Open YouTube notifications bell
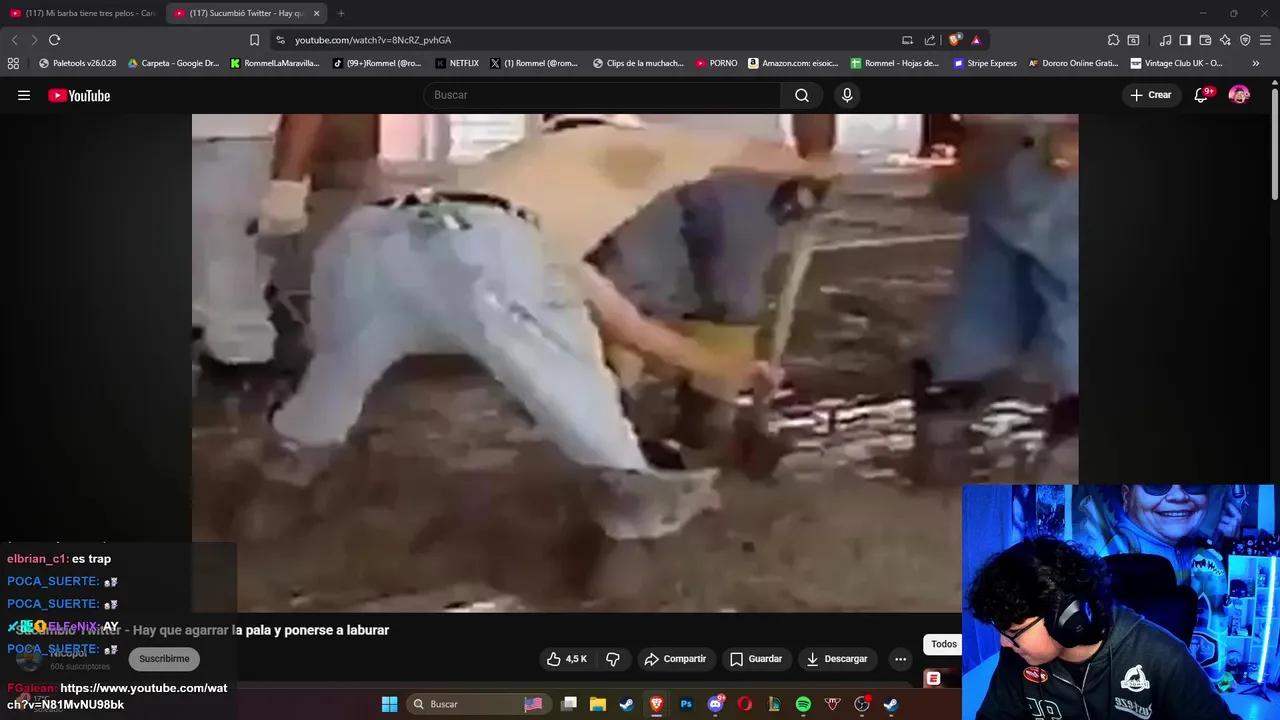 1202,95
